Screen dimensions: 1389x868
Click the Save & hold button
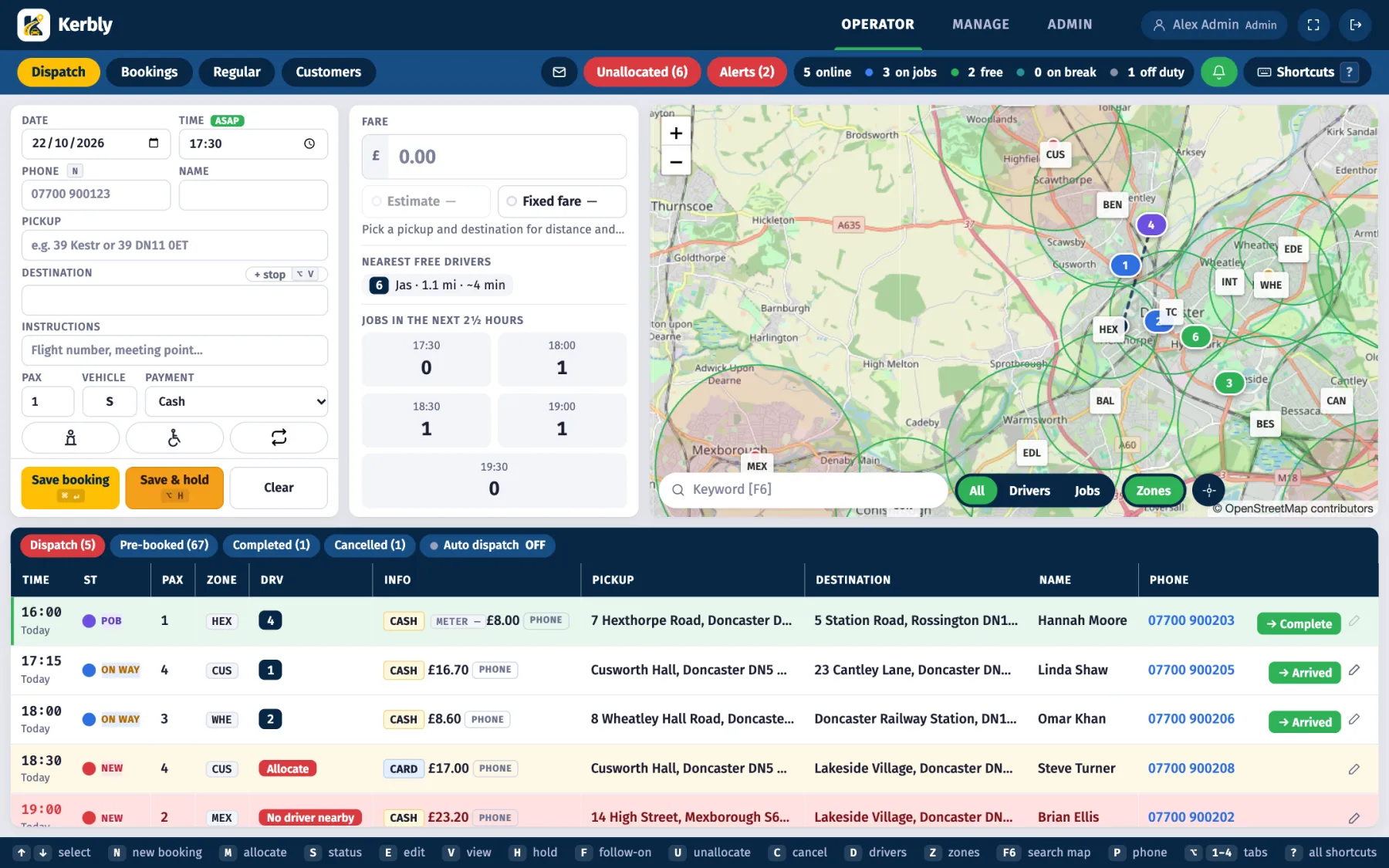[x=174, y=488]
